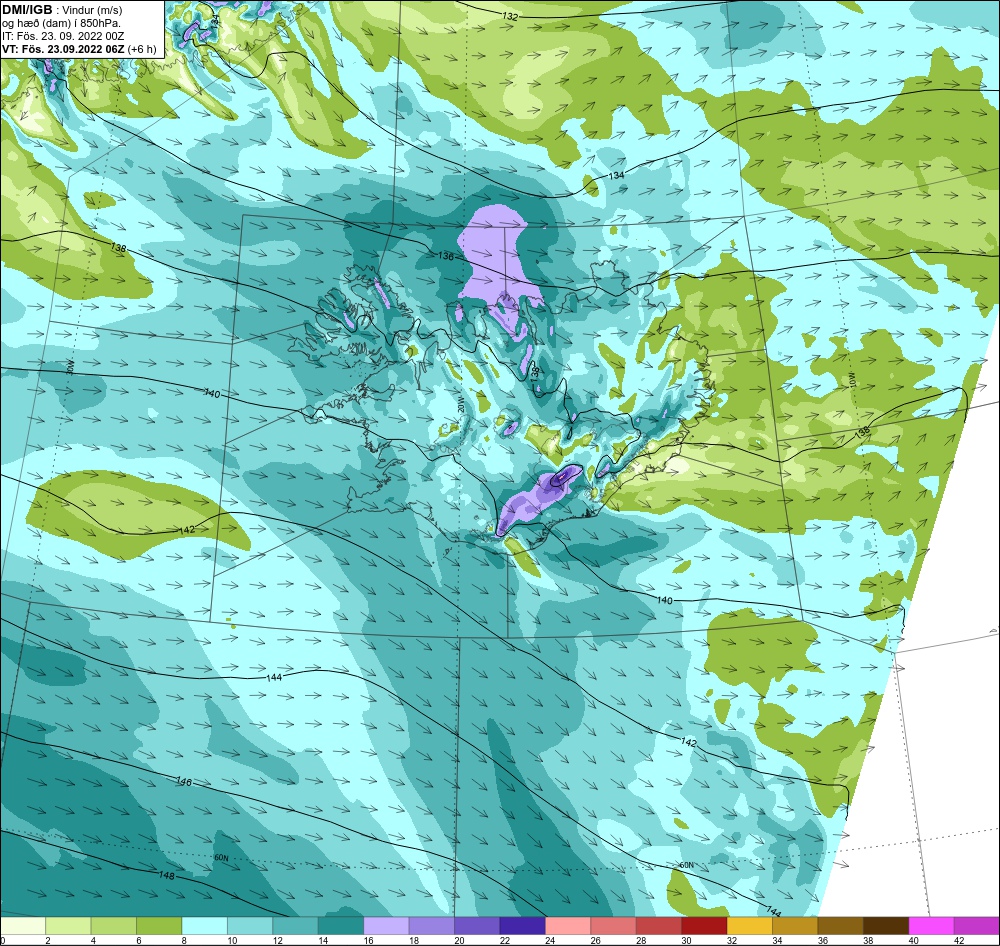1000x946 pixels.
Task: Click the 'DMI/IGB : Vindur (m/s)' title text
Action: [x=62, y=10]
